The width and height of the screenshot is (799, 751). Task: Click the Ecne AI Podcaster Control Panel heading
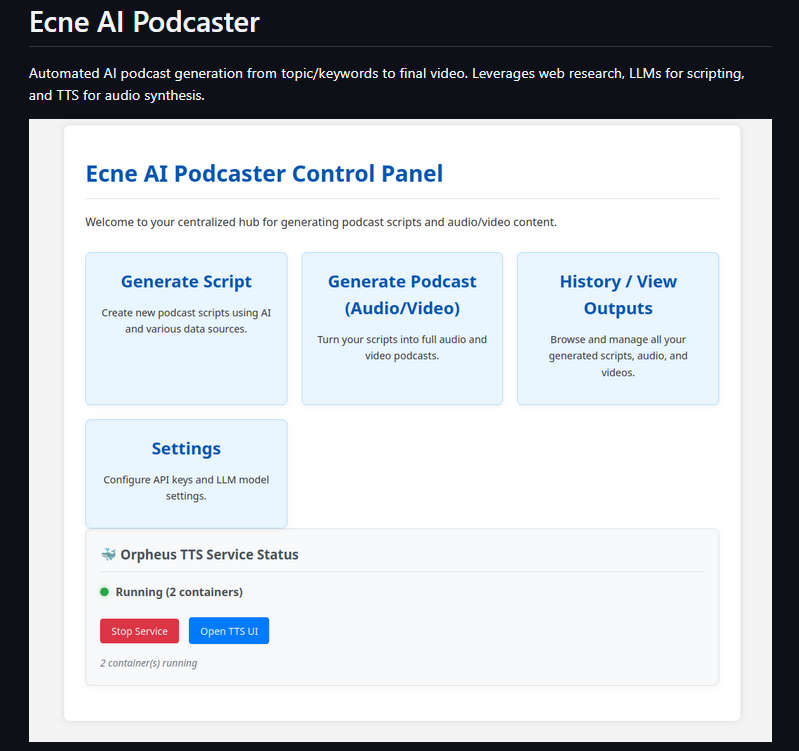pyautogui.click(x=264, y=174)
